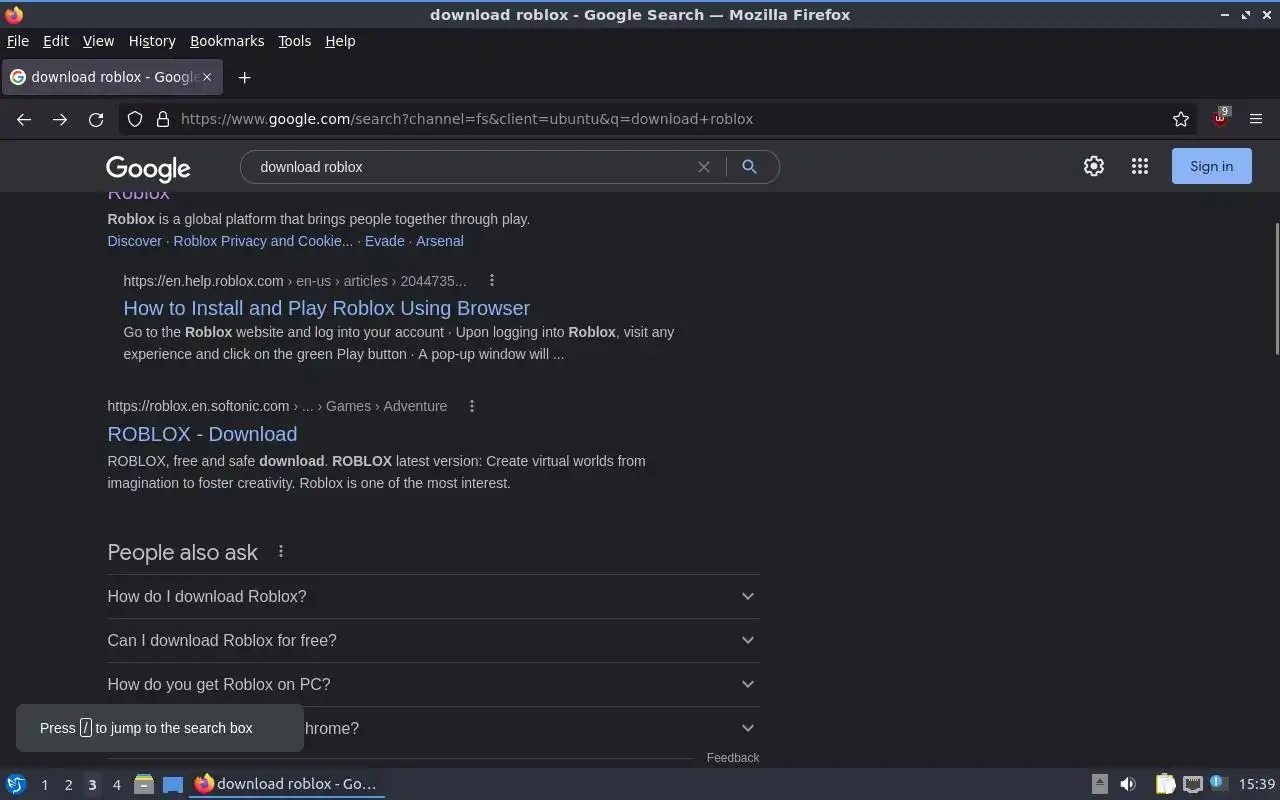Viewport: 1280px width, 800px height.
Task: Switch to workspace 2
Action: [68, 785]
